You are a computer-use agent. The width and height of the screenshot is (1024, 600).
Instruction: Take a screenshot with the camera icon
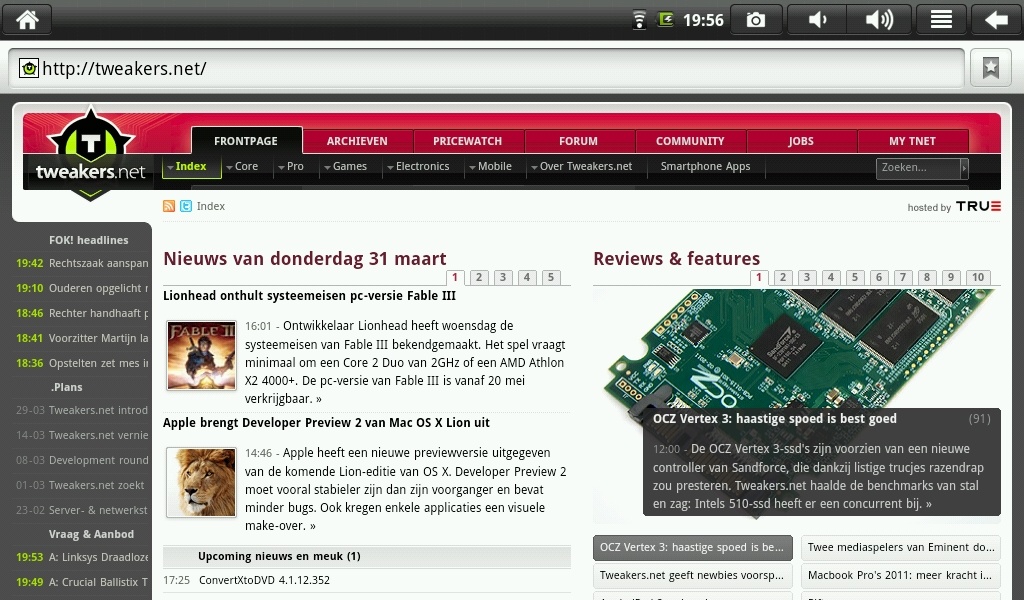click(756, 20)
